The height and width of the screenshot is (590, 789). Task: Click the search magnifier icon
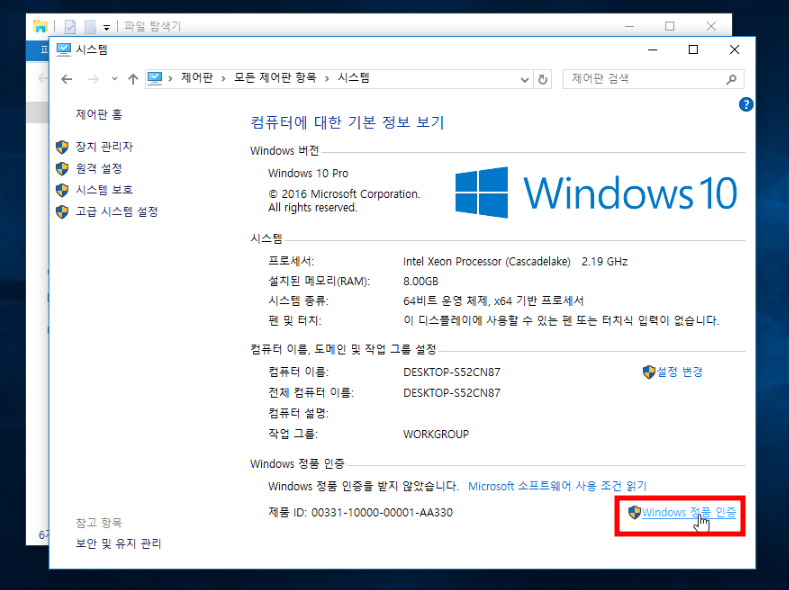(x=732, y=79)
